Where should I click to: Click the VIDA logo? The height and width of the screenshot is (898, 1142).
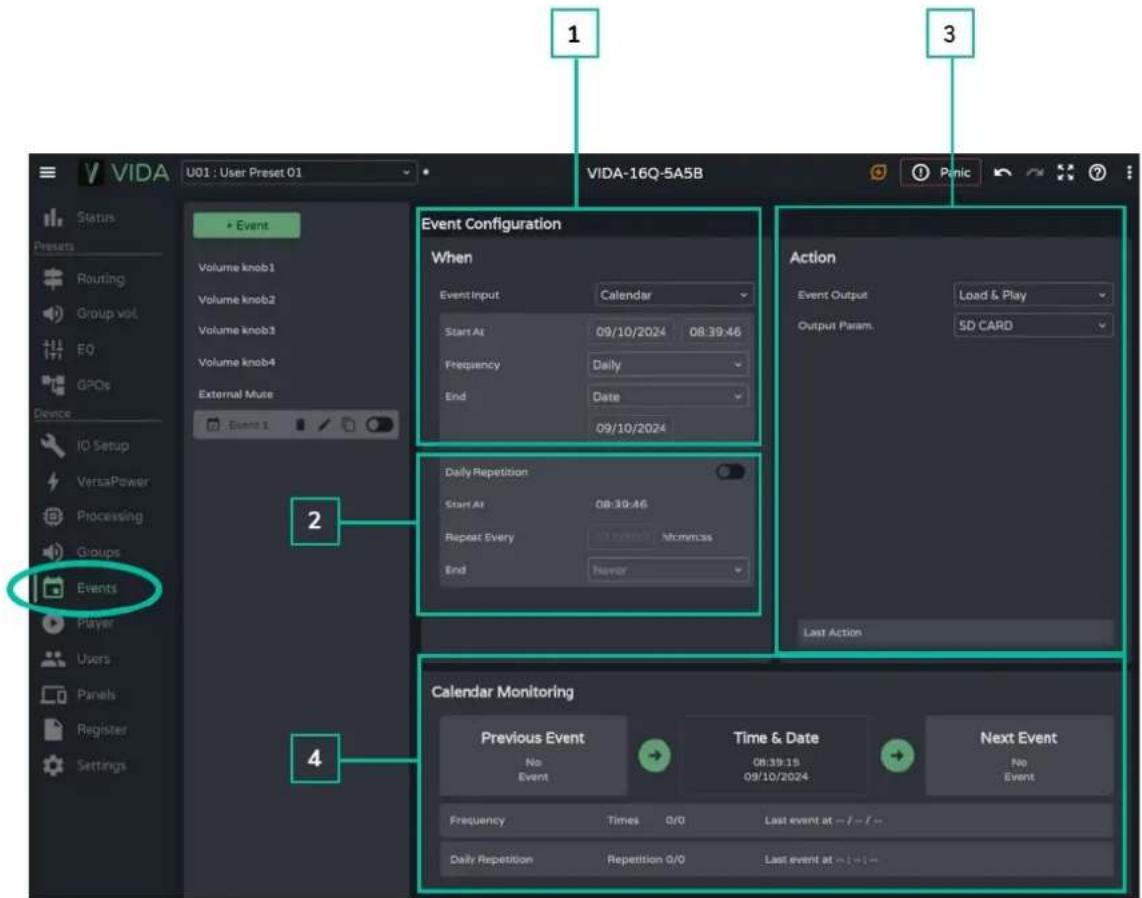pos(124,173)
